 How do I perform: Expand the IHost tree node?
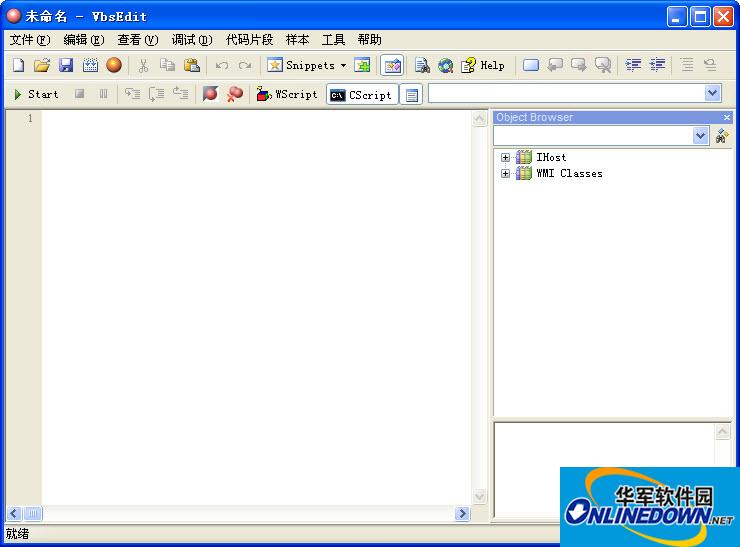pos(505,157)
